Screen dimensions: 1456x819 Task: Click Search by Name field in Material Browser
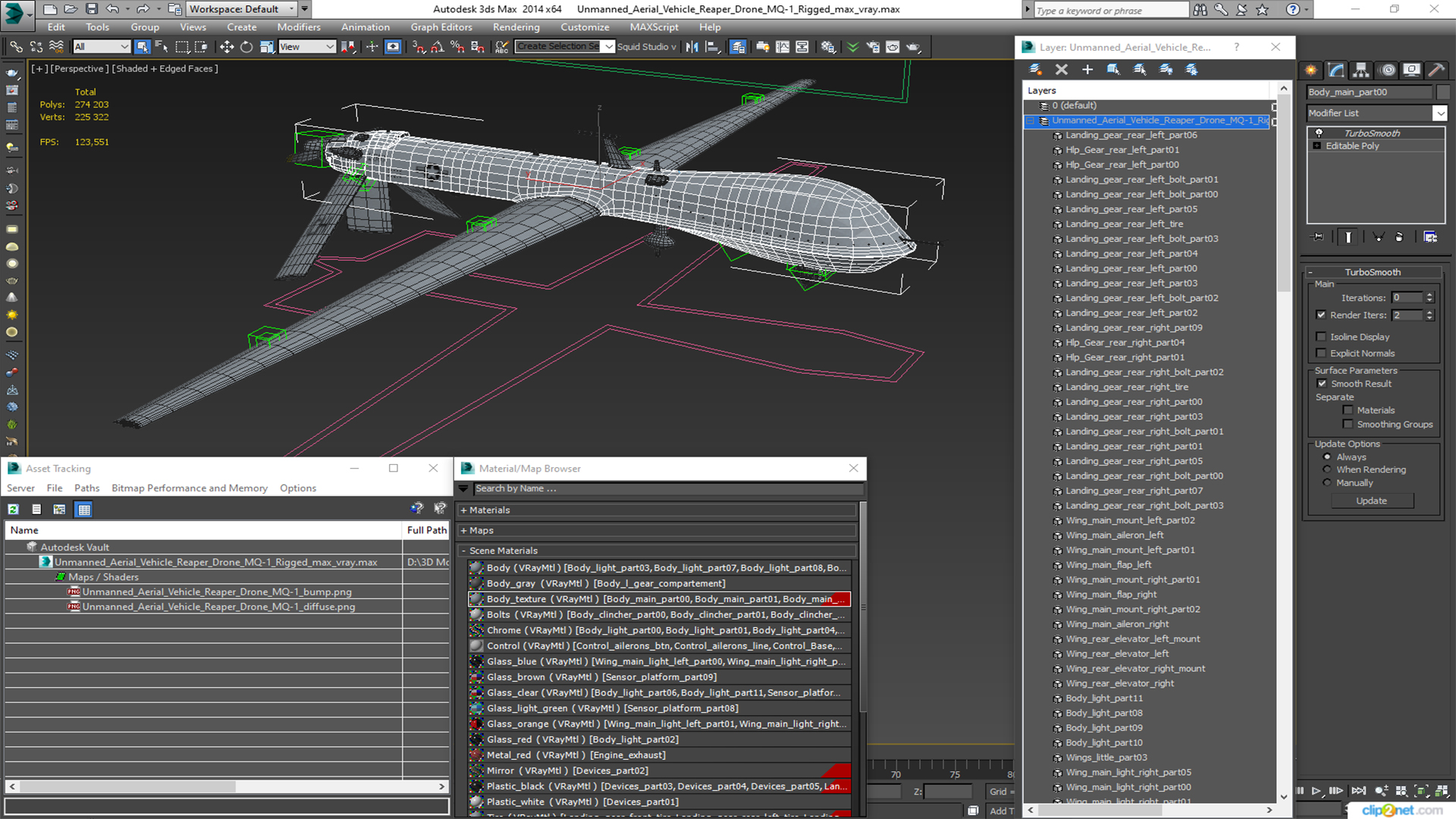(x=669, y=488)
